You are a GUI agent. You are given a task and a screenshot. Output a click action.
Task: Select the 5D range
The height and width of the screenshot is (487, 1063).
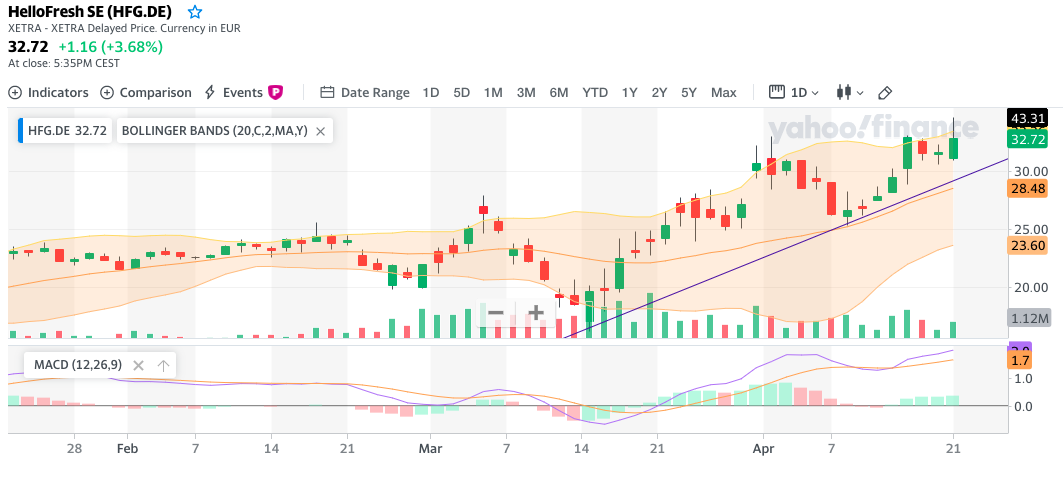(462, 92)
